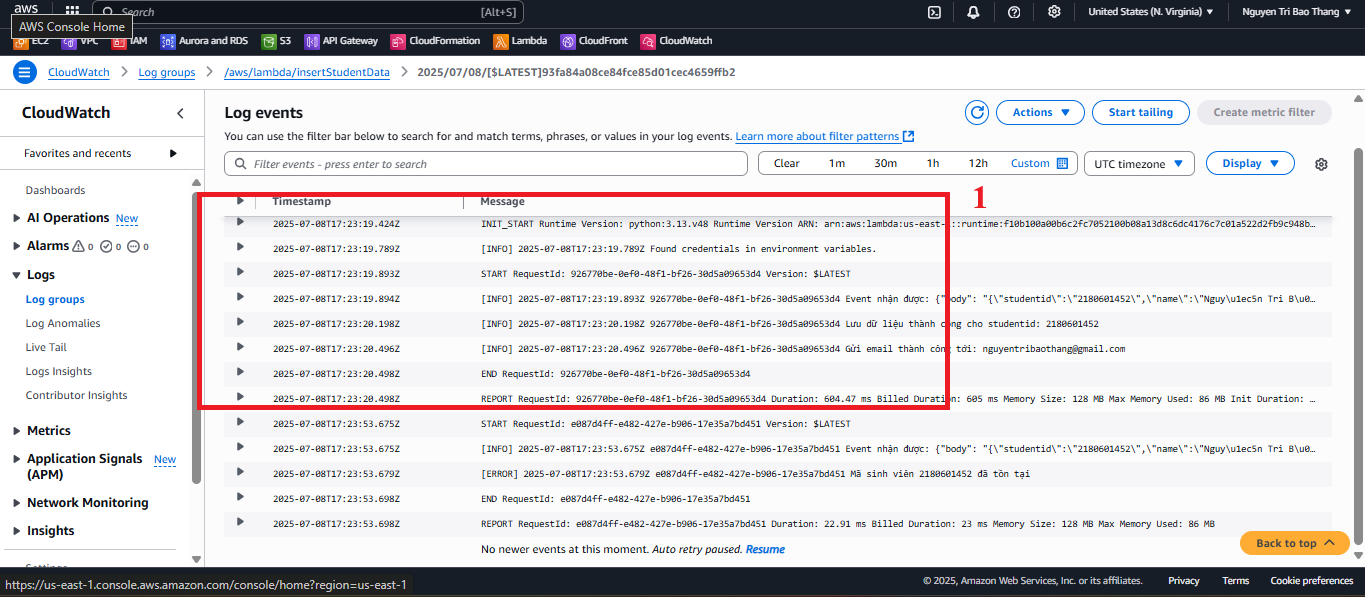Expand the Alarms section

tap(17, 246)
